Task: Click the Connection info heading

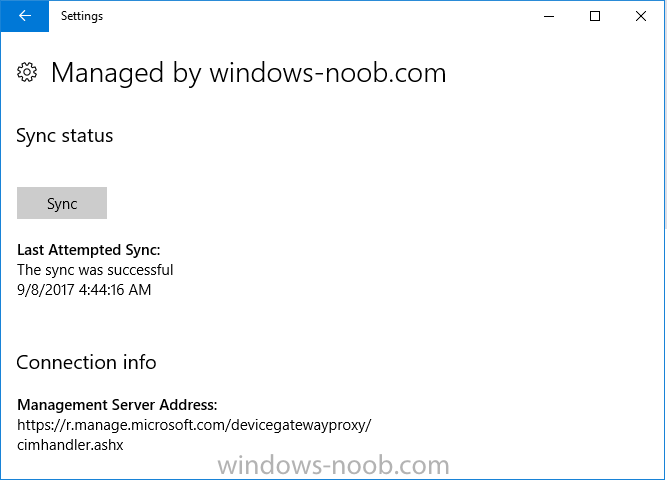Action: pos(86,363)
